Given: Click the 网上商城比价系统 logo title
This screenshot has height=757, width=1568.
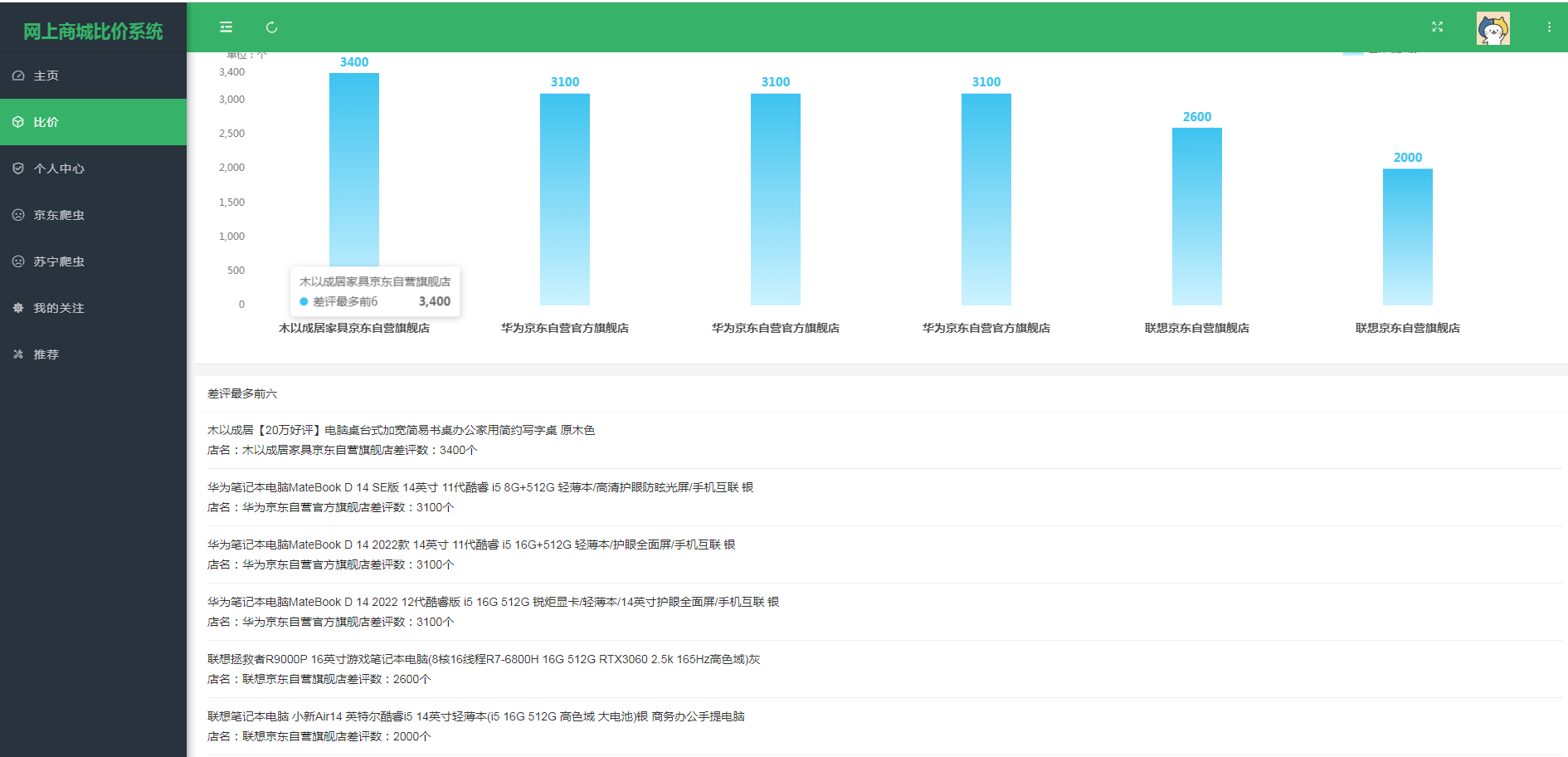Looking at the screenshot, I should pyautogui.click(x=93, y=32).
